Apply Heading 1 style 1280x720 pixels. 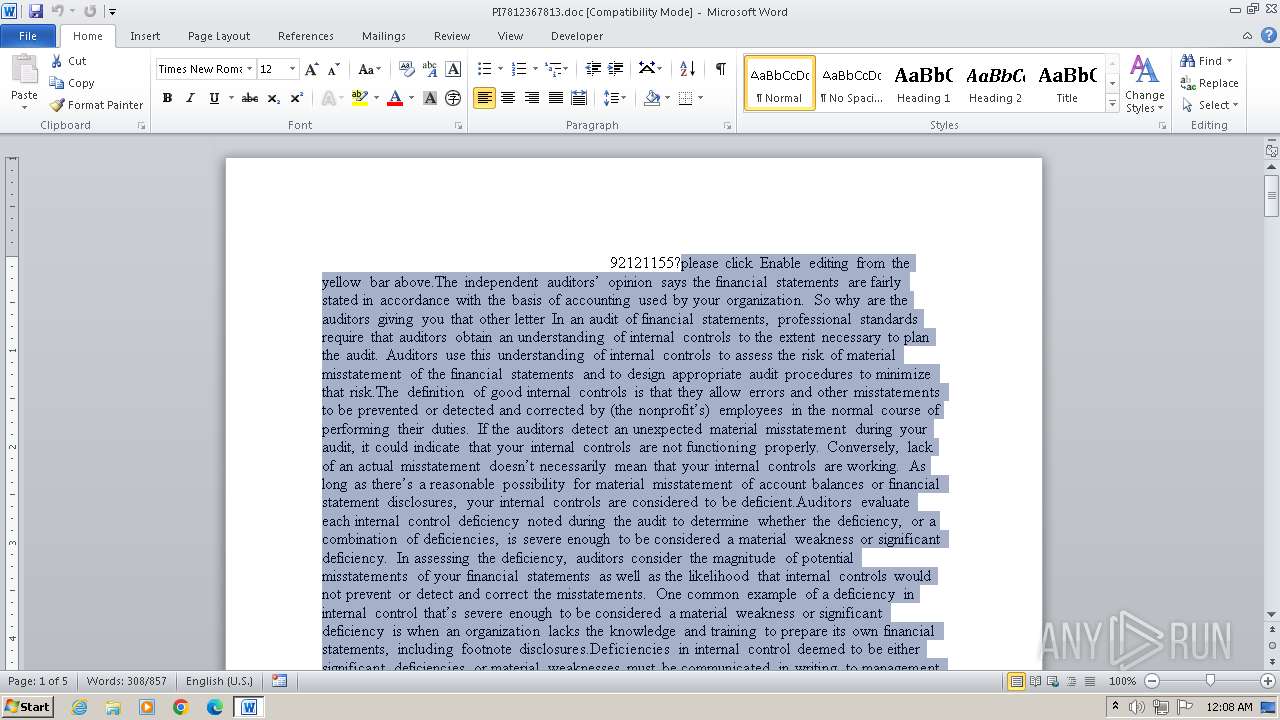[923, 83]
